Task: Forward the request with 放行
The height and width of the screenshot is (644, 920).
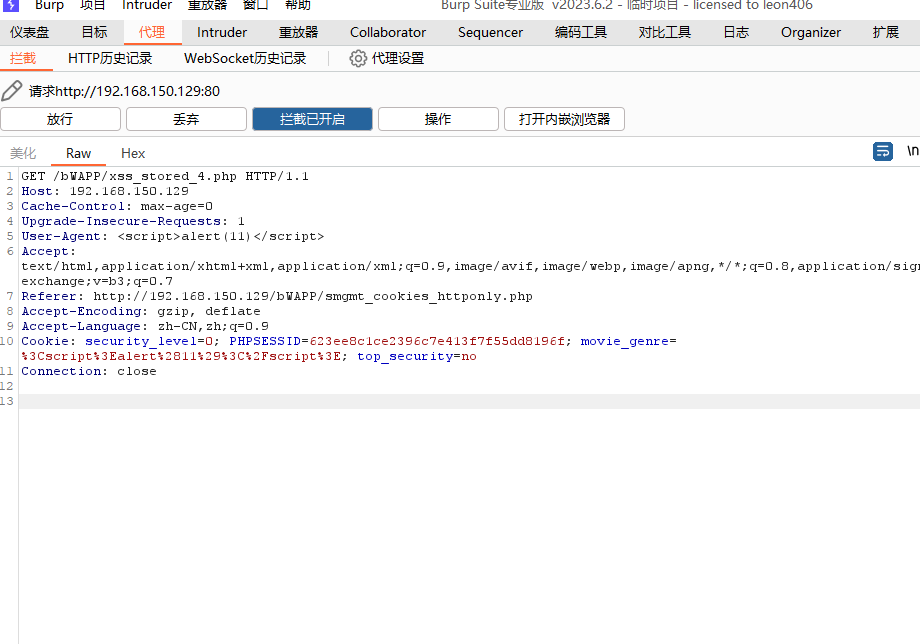Action: pyautogui.click(x=60, y=119)
